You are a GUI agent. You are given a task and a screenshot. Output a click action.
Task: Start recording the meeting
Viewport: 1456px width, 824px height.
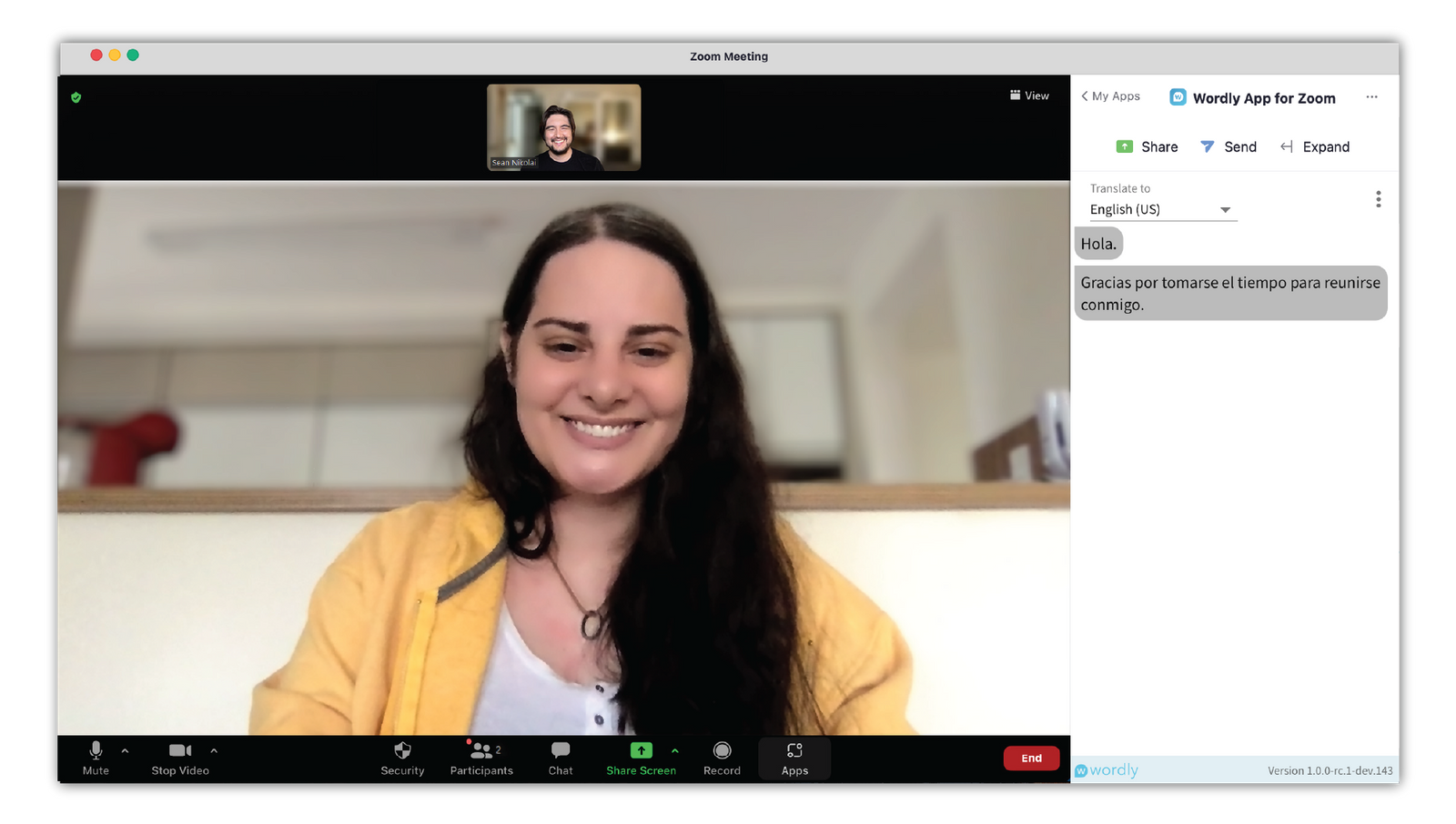(722, 758)
